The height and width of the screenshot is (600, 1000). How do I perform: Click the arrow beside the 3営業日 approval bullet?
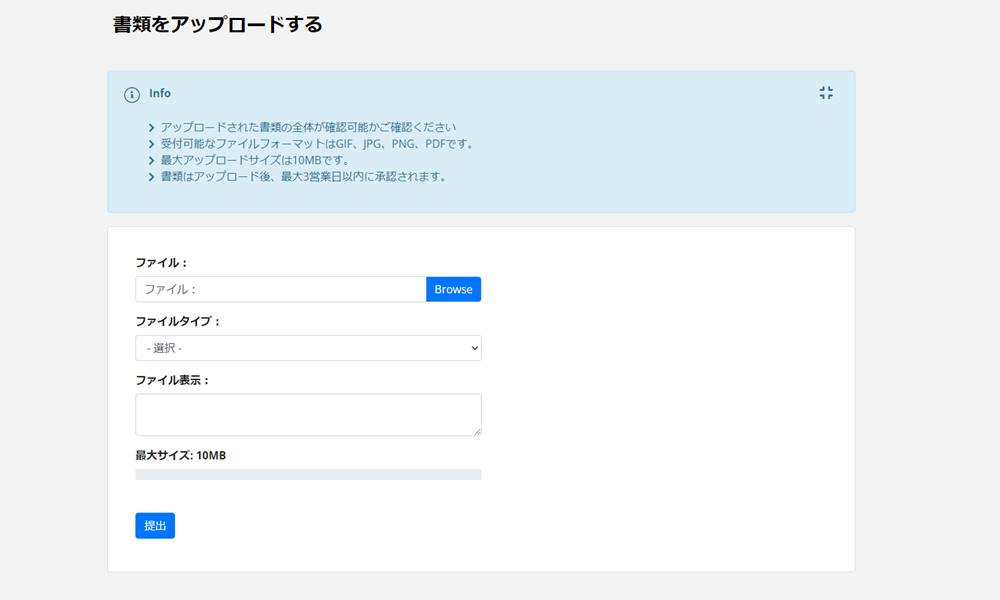click(x=152, y=178)
